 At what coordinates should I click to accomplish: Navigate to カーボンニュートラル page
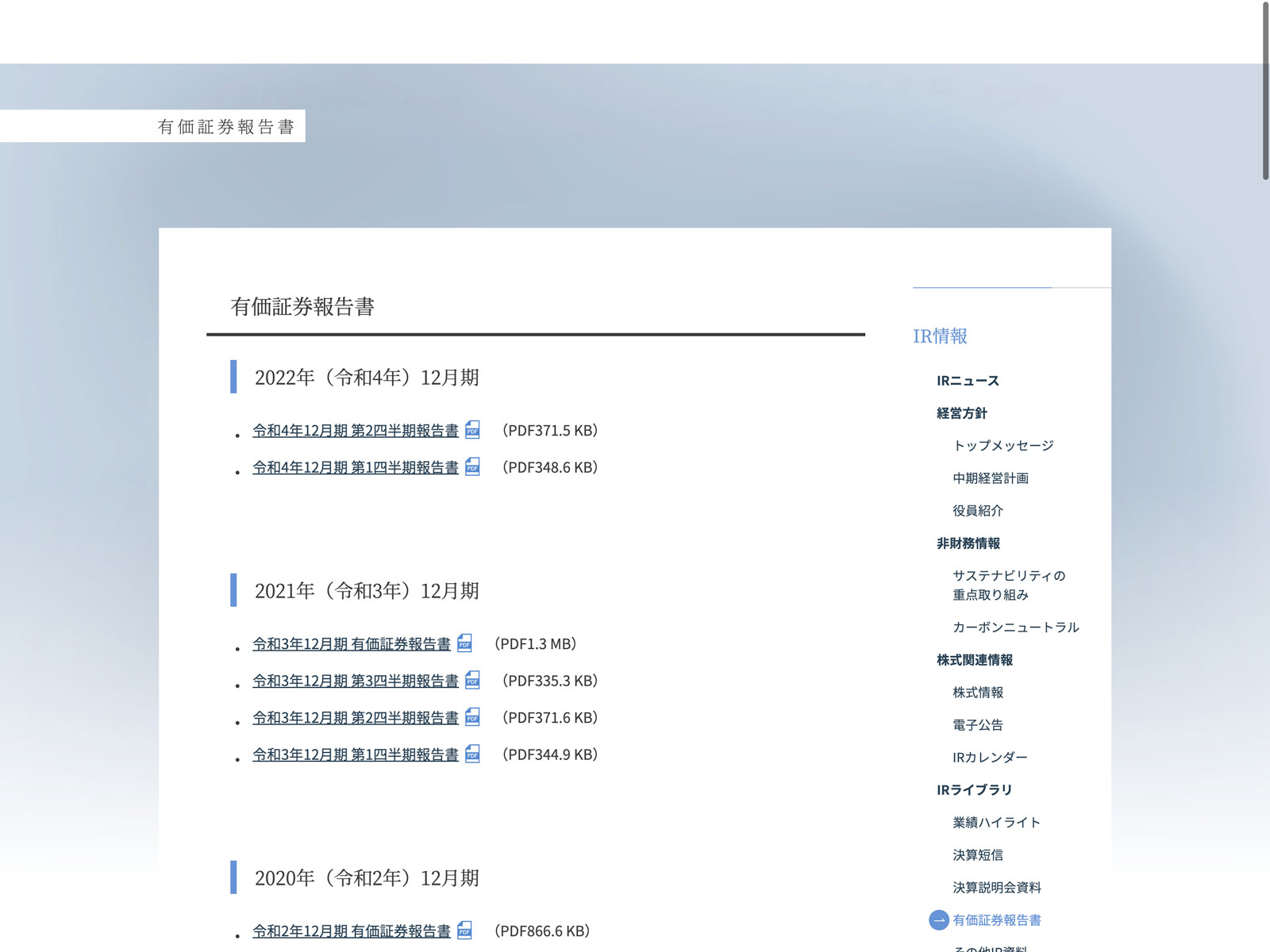click(x=1016, y=628)
